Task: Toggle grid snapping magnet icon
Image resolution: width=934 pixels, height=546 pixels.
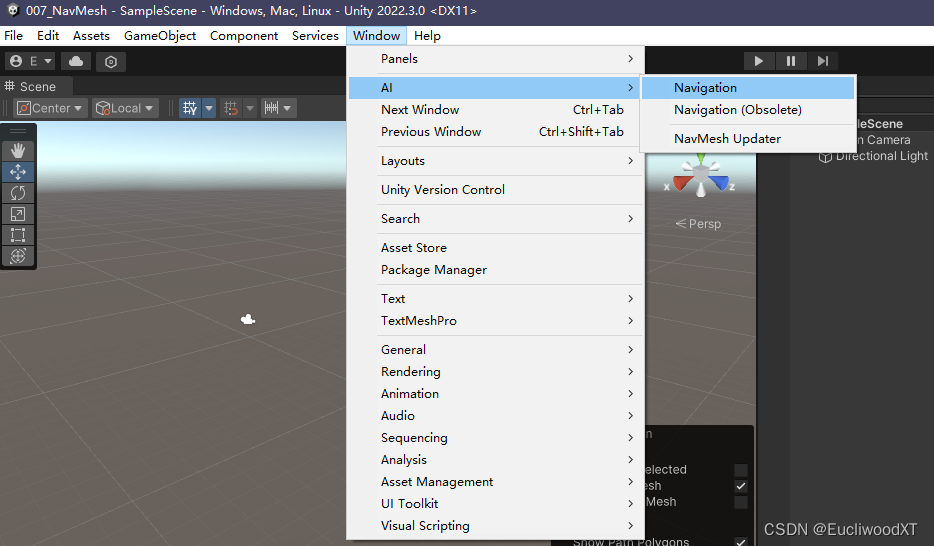Action: pyautogui.click(x=231, y=108)
